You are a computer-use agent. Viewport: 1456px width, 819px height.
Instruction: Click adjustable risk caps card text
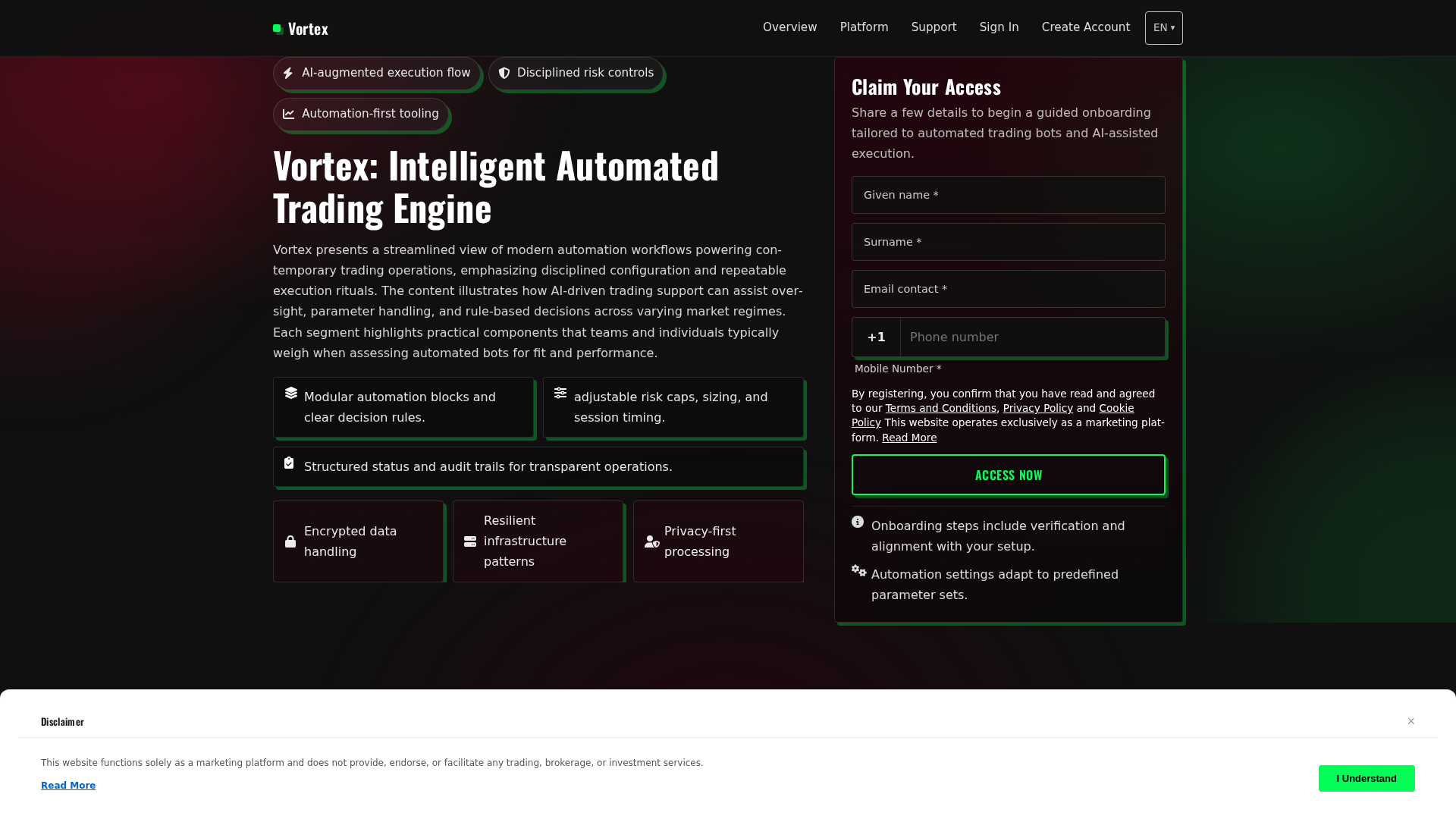coord(671,407)
